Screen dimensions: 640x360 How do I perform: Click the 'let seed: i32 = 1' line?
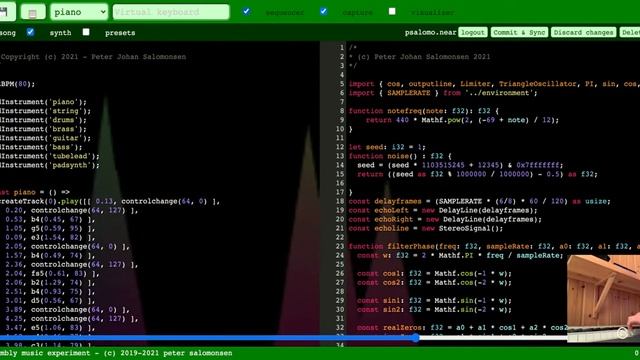point(387,147)
